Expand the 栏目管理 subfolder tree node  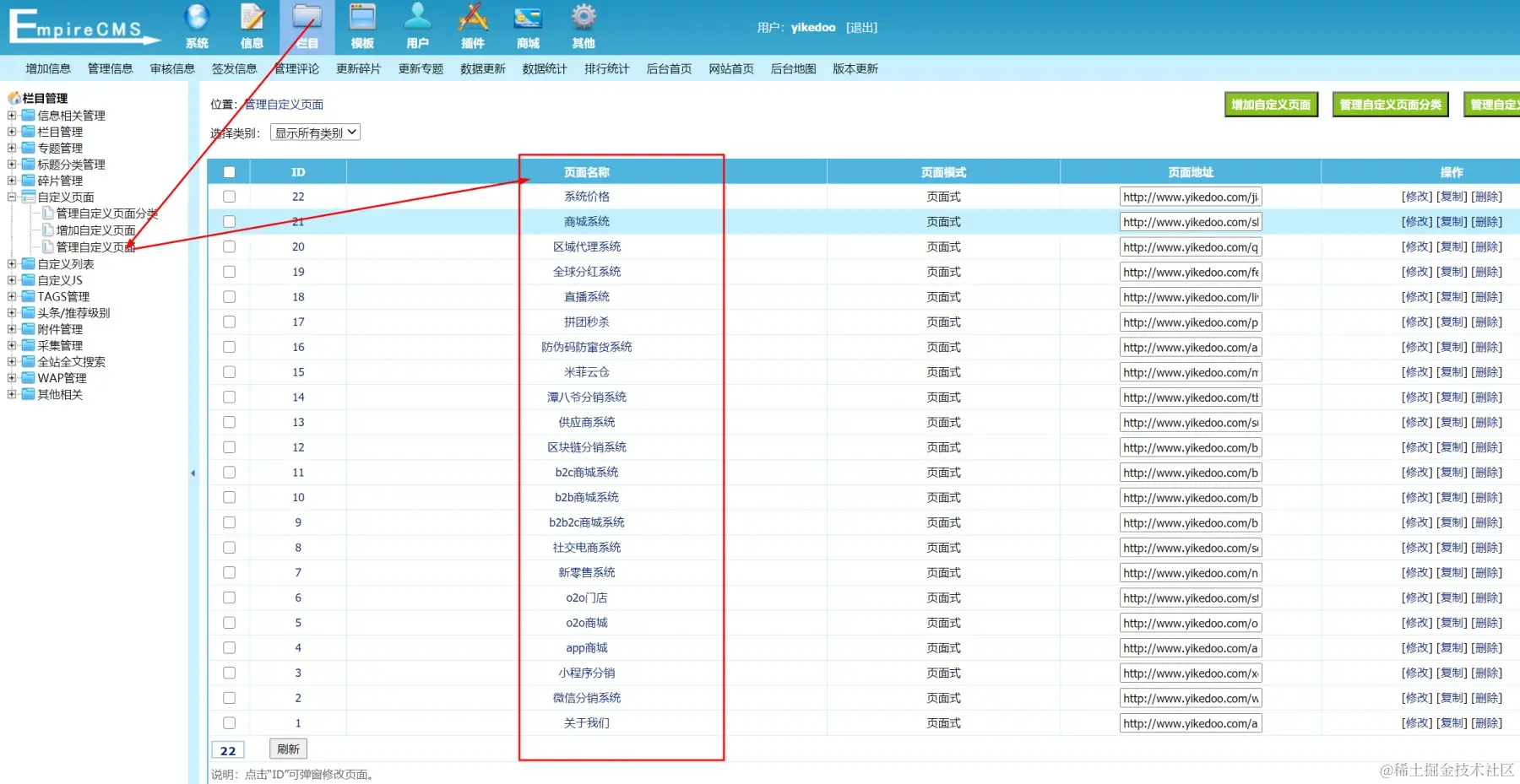click(x=12, y=132)
